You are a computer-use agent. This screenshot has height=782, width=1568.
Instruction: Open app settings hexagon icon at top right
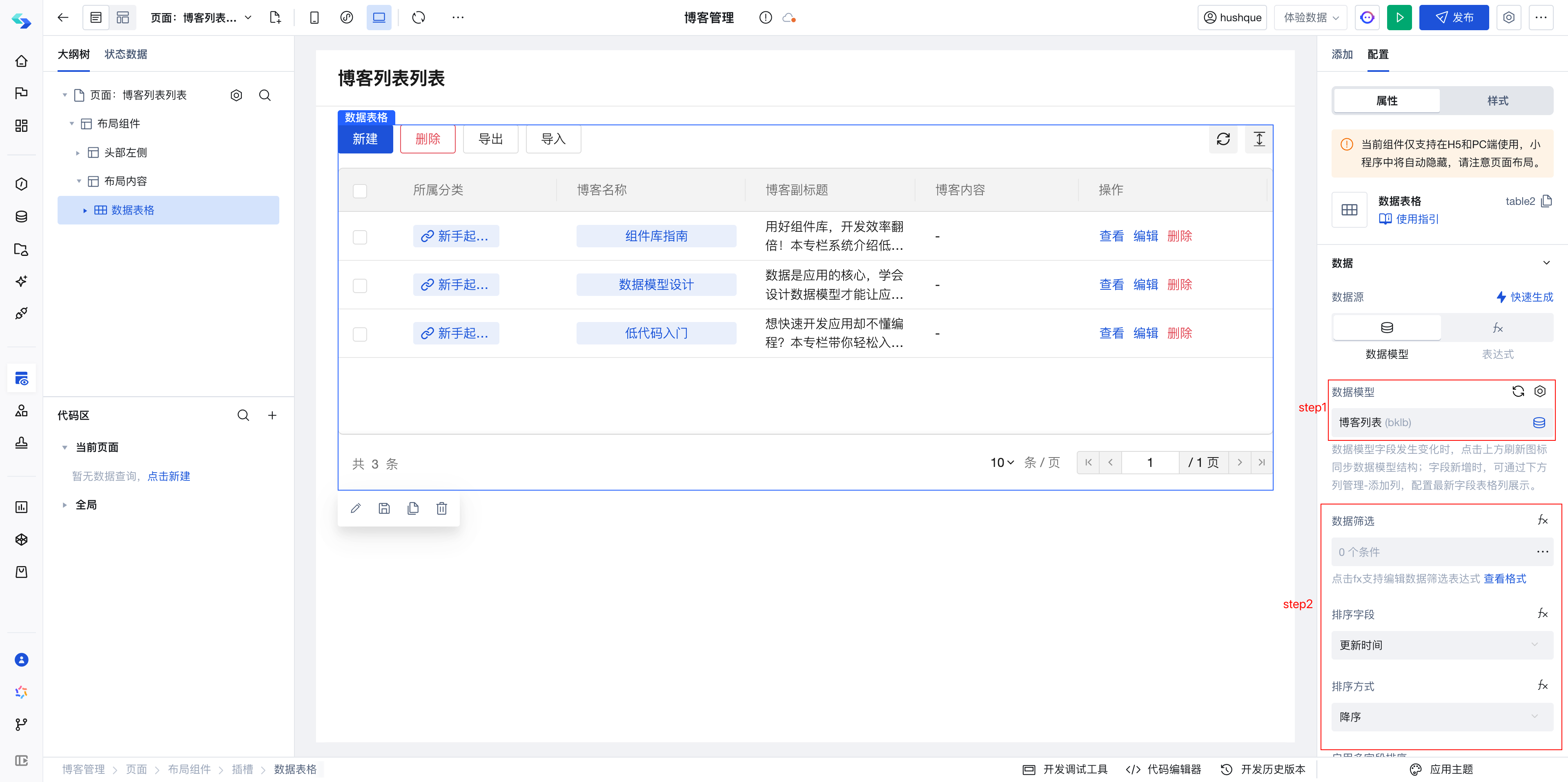(1508, 18)
